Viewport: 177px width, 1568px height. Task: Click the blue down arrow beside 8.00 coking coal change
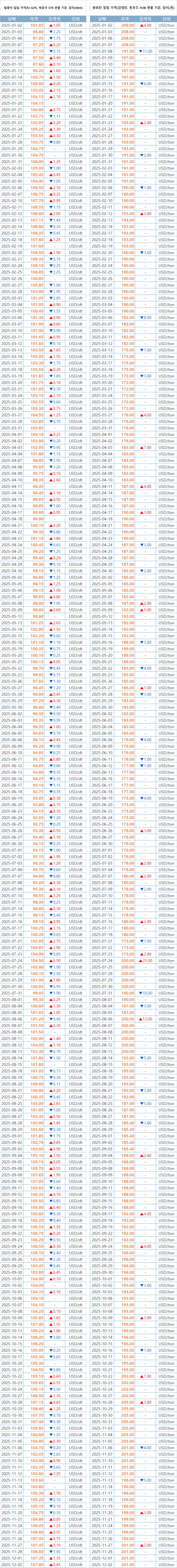(142, 317)
